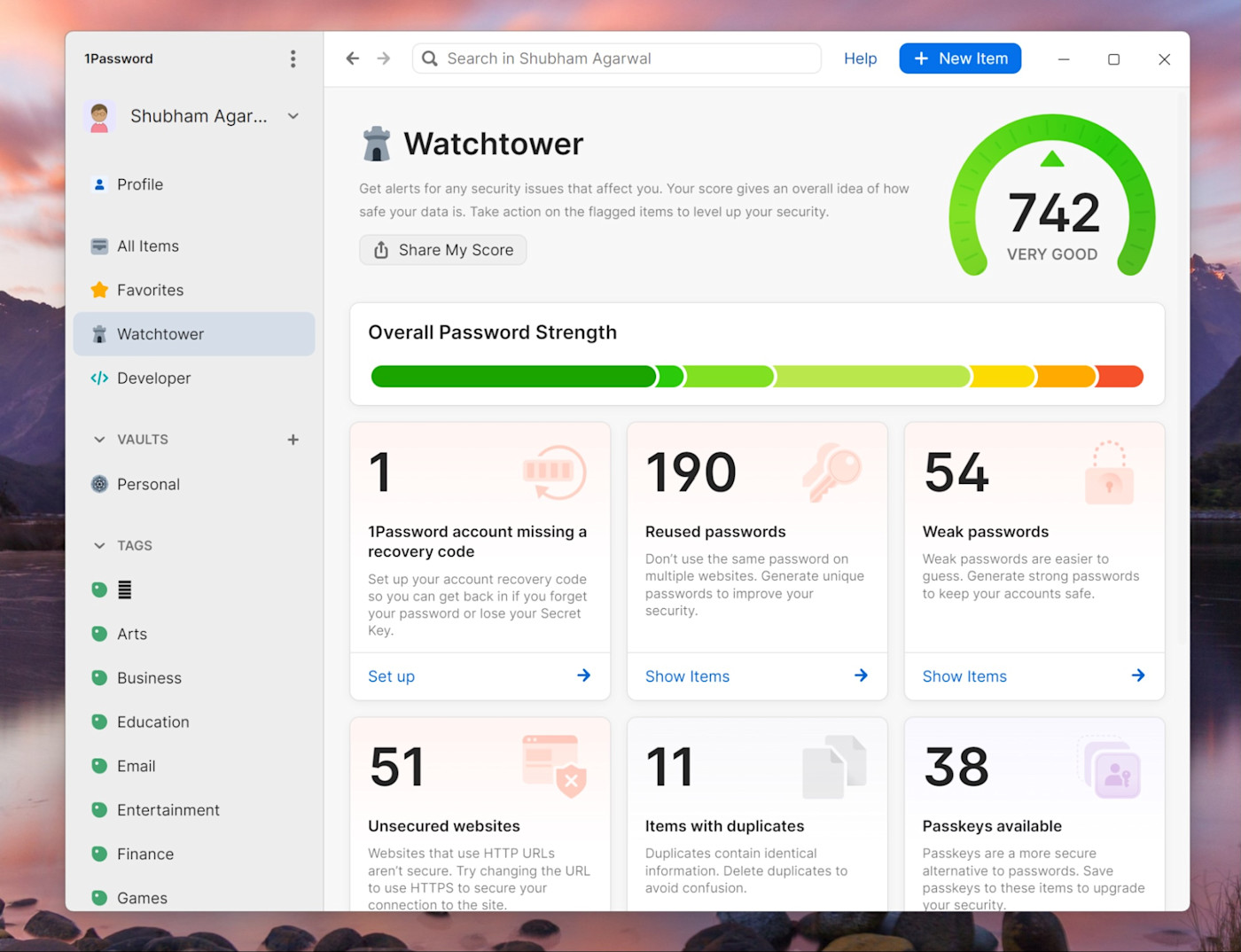Select All Items in the sidebar

pyautogui.click(x=194, y=246)
